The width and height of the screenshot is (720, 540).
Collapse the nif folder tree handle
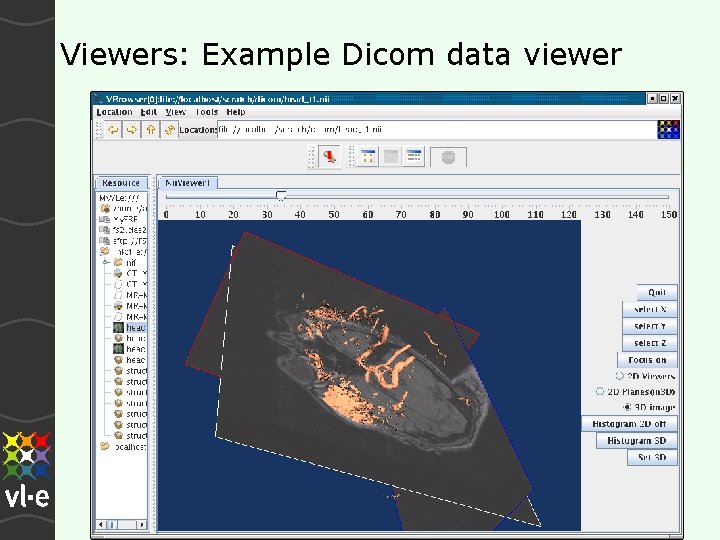pos(106,263)
